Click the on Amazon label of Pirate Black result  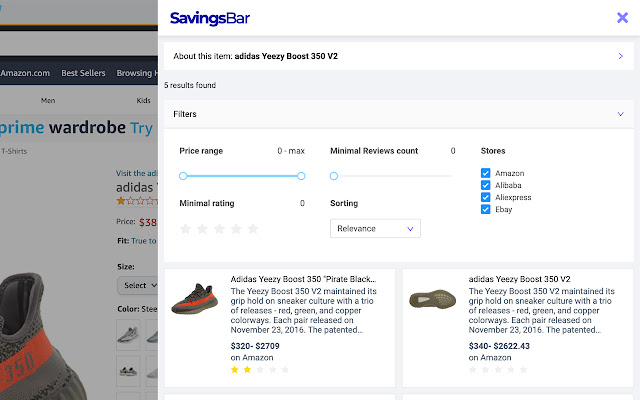tap(252, 358)
